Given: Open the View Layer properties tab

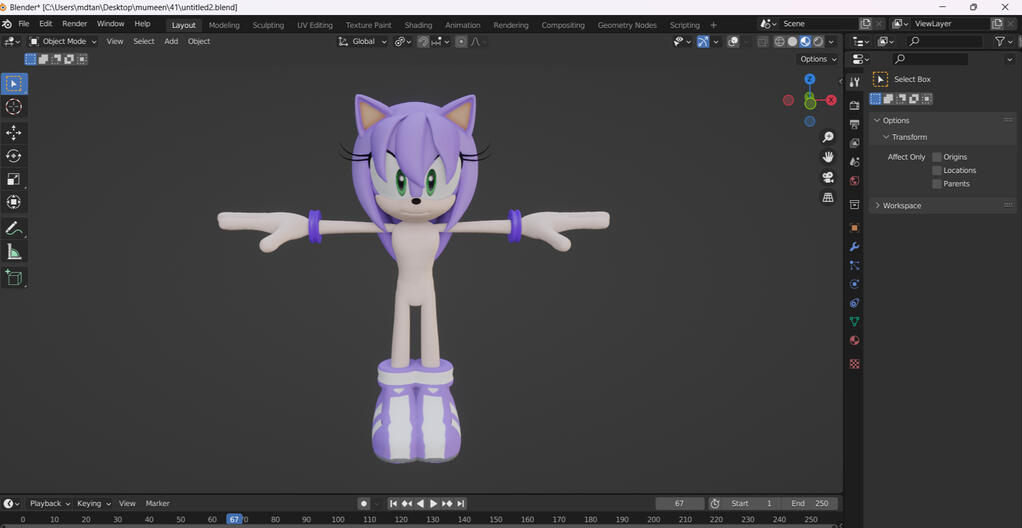Looking at the screenshot, I should [854, 143].
